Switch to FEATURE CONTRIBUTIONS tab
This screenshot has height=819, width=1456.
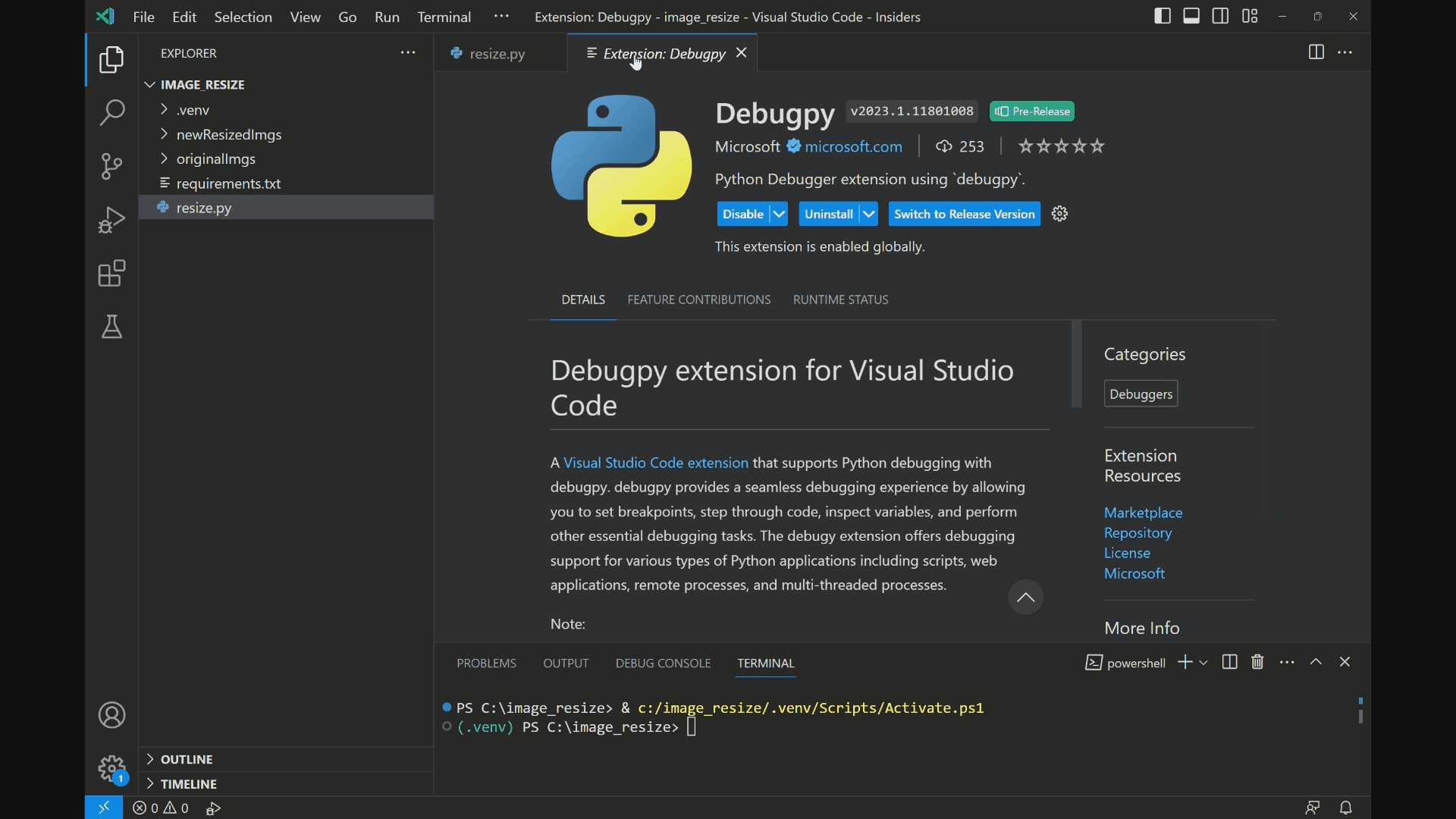698,300
